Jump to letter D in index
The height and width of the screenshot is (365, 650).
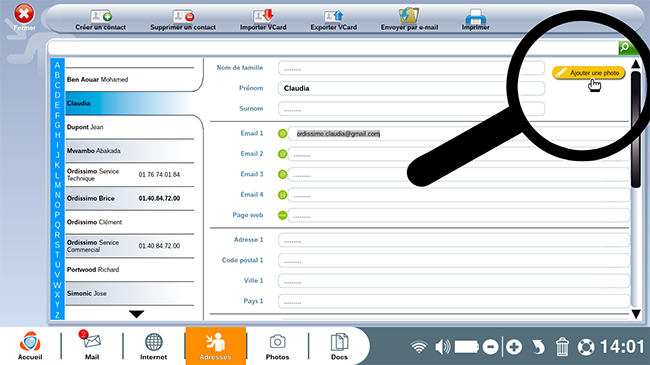tap(57, 95)
